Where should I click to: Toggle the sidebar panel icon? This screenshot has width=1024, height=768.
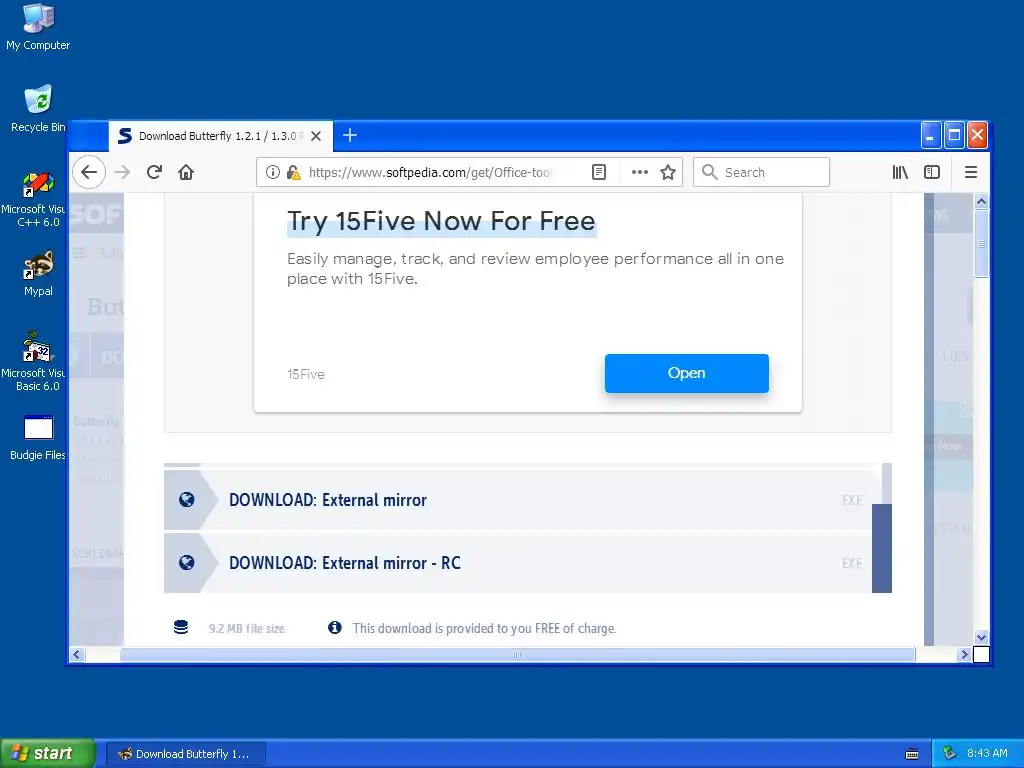coord(932,172)
